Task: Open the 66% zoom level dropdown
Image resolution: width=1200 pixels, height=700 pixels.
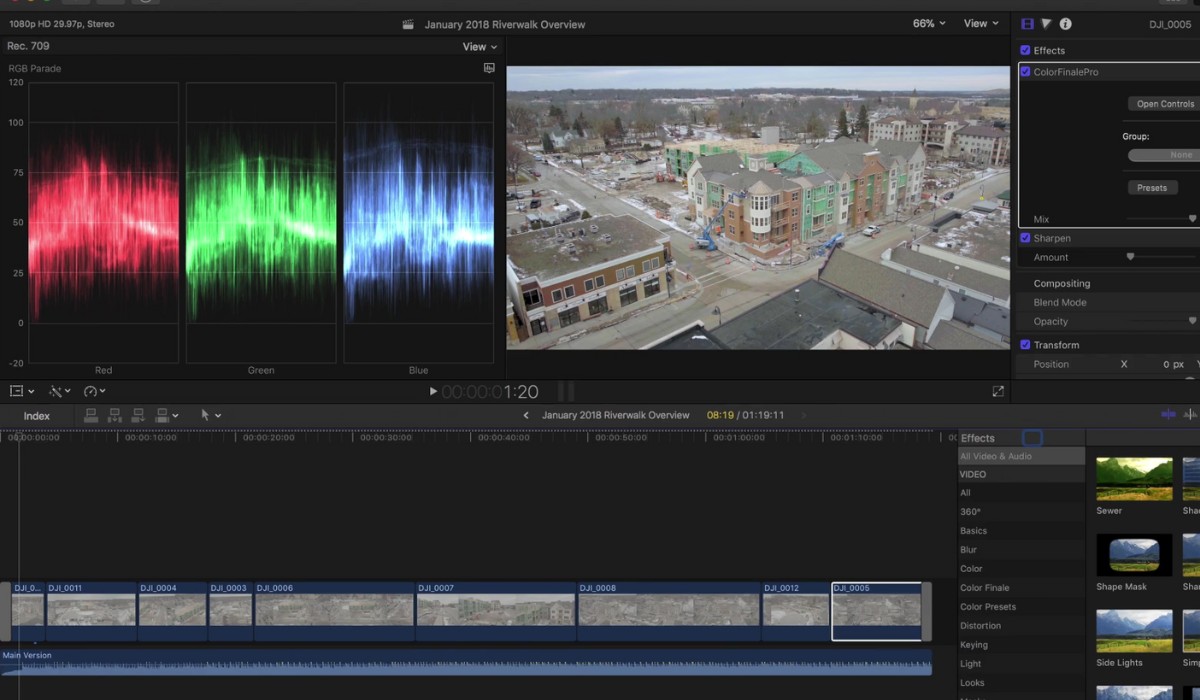Action: (929, 24)
